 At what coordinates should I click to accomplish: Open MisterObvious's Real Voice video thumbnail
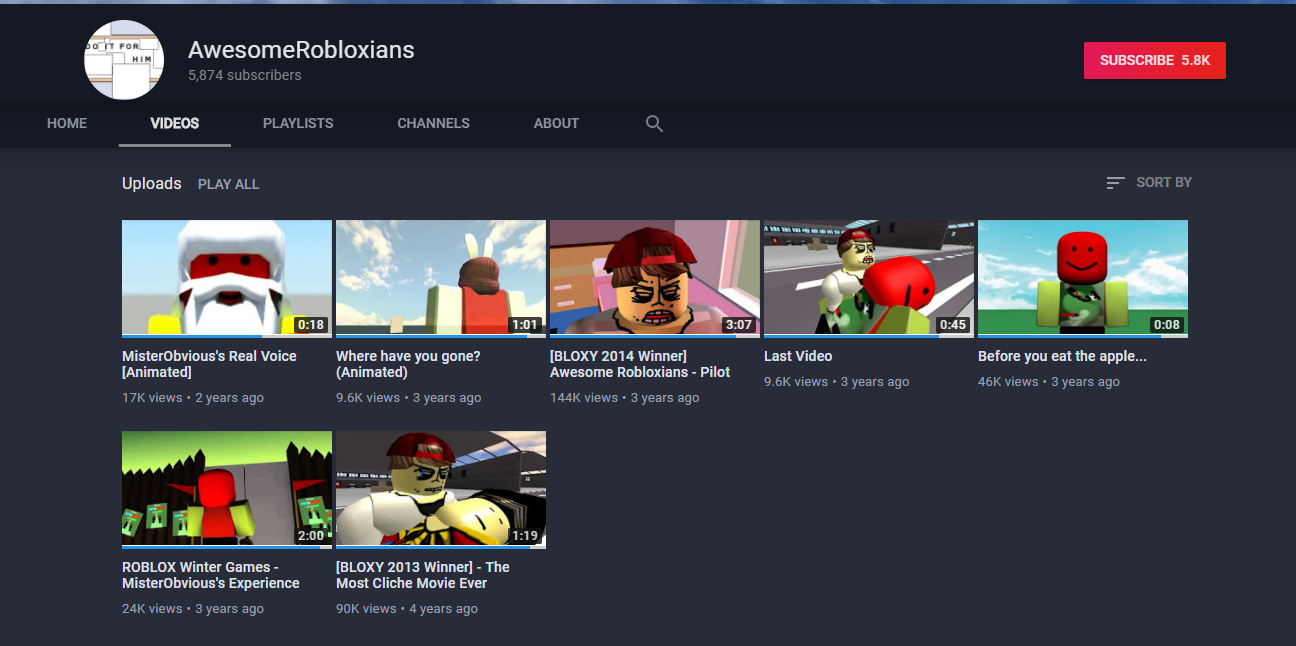227,279
